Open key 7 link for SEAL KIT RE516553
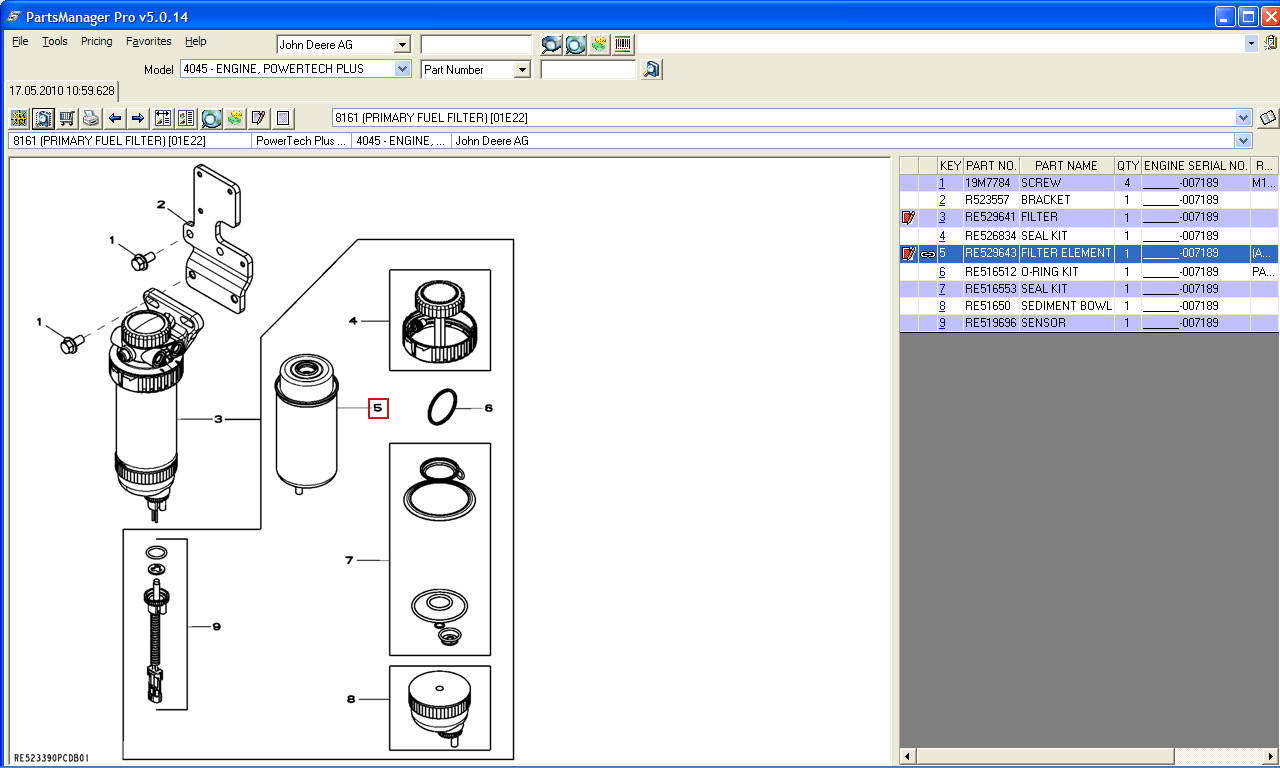This screenshot has width=1280, height=768. [x=942, y=289]
